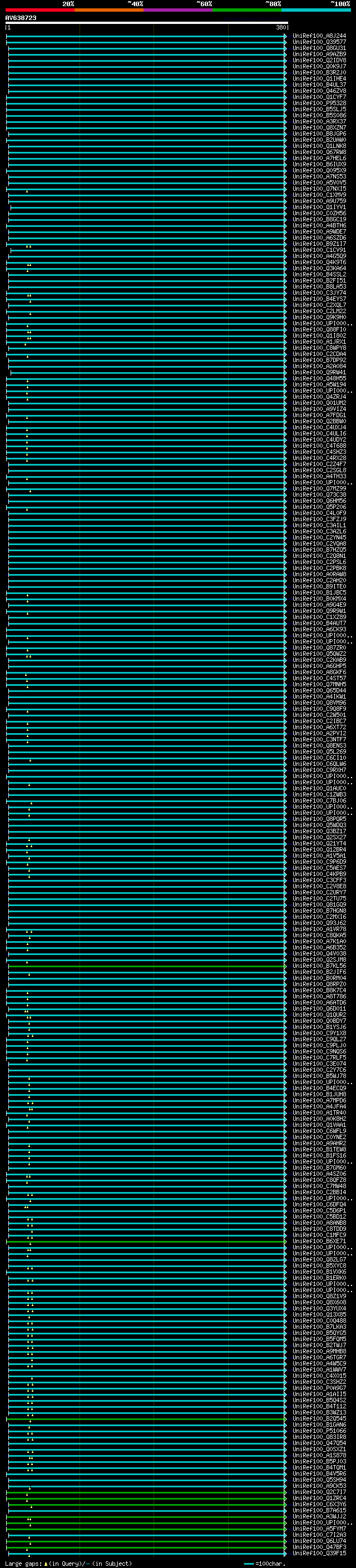356x1568 pixels.
Task: Select label UniRef100_P0A9G7
Action: pos(319,1388)
